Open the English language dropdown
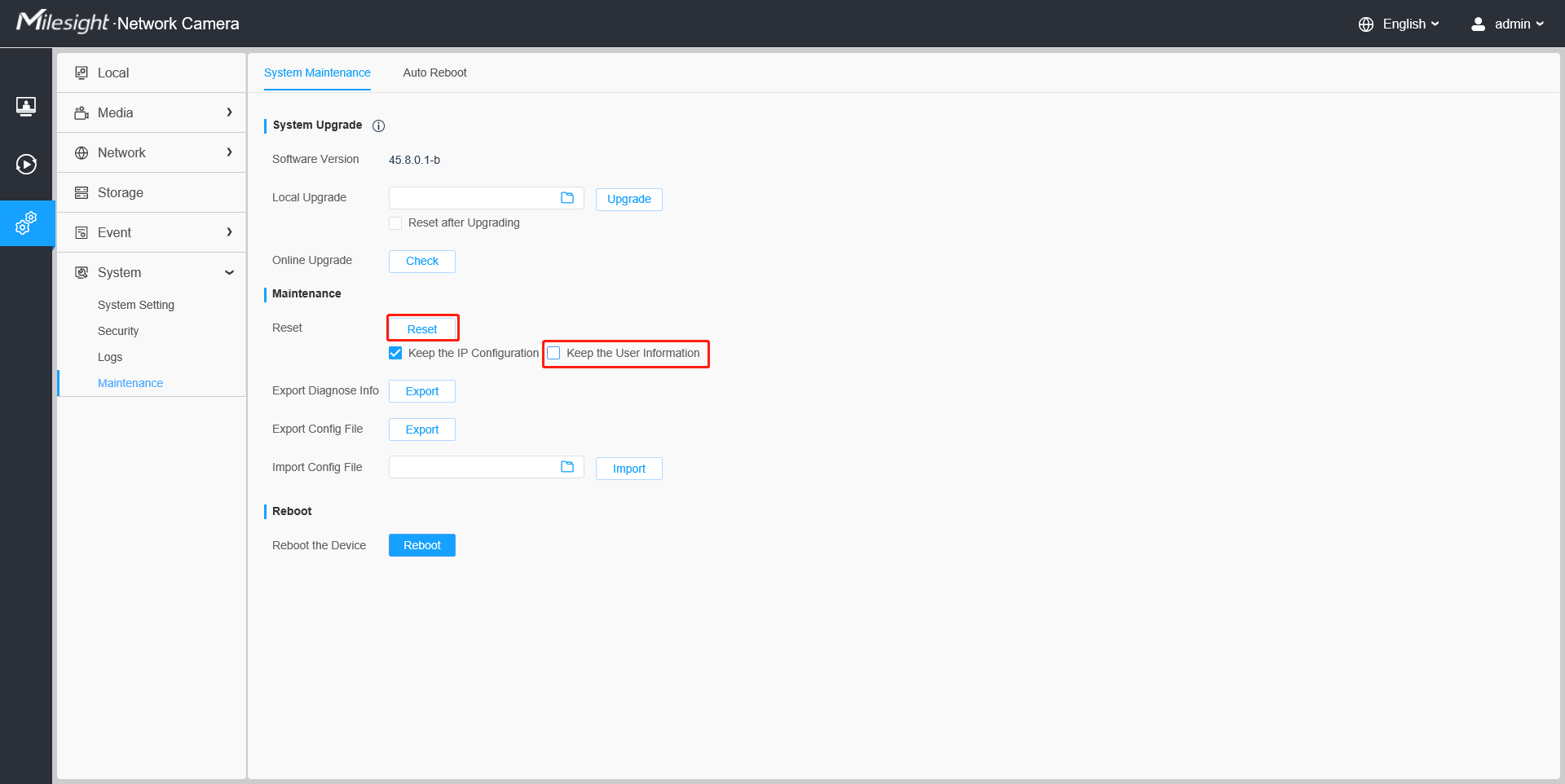 tap(1410, 24)
